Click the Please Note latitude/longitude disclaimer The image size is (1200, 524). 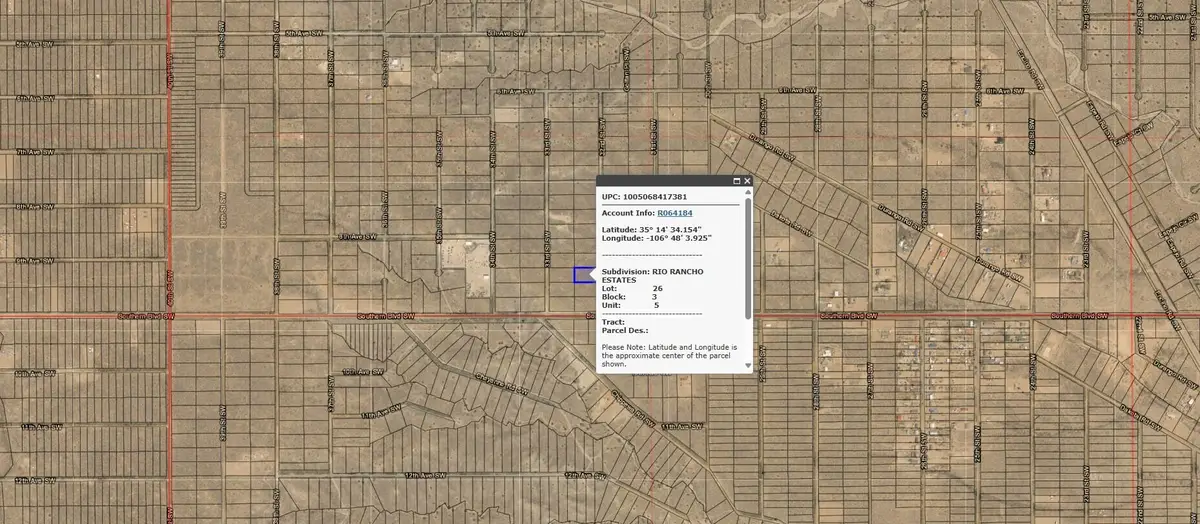(x=670, y=355)
